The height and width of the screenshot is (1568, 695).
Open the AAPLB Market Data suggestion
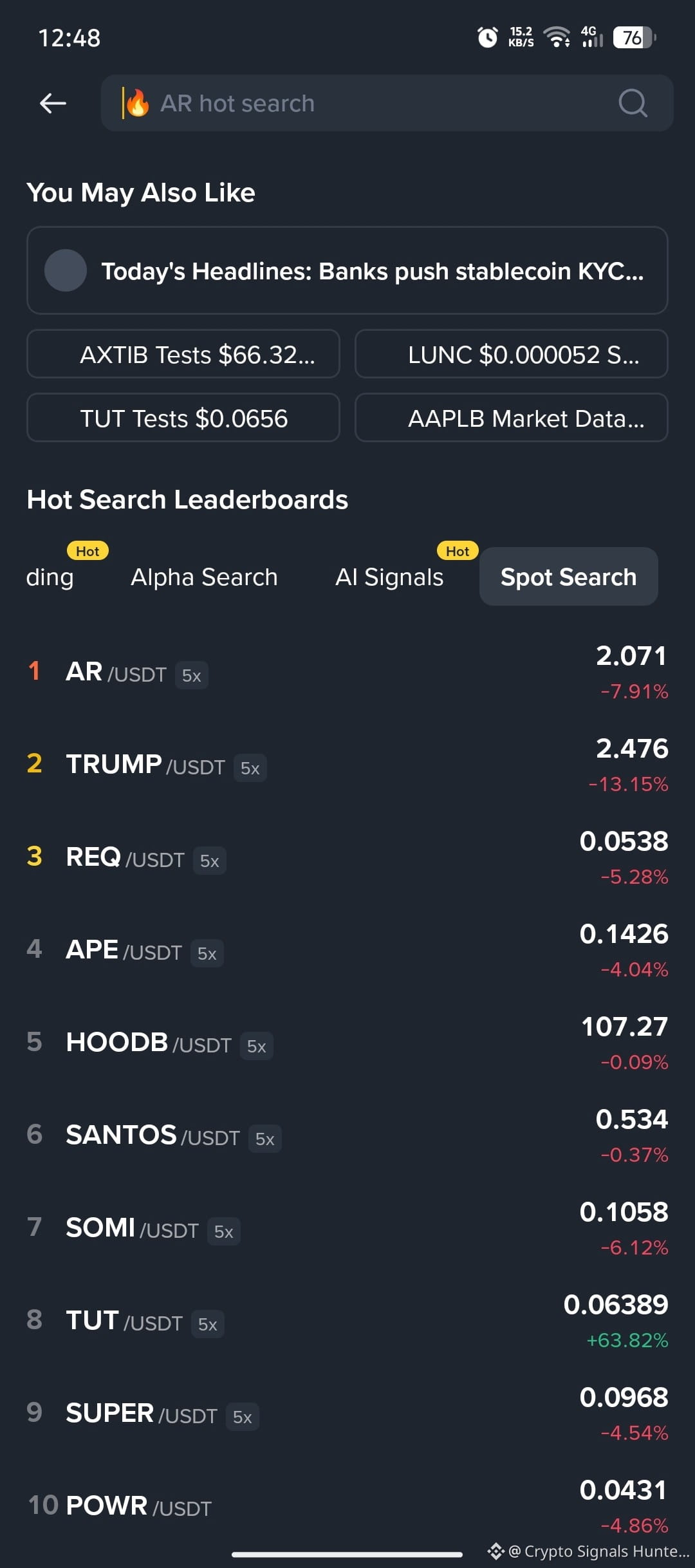click(512, 418)
